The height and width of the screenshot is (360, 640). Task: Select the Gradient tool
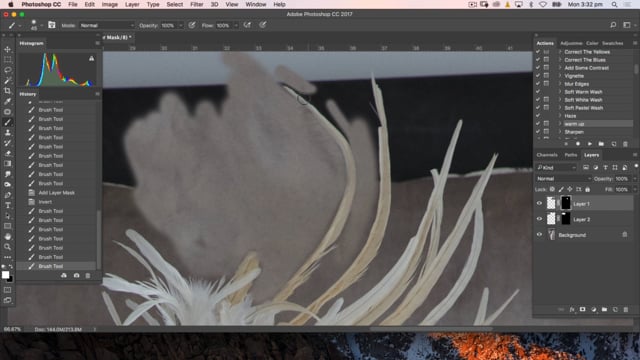(7, 164)
